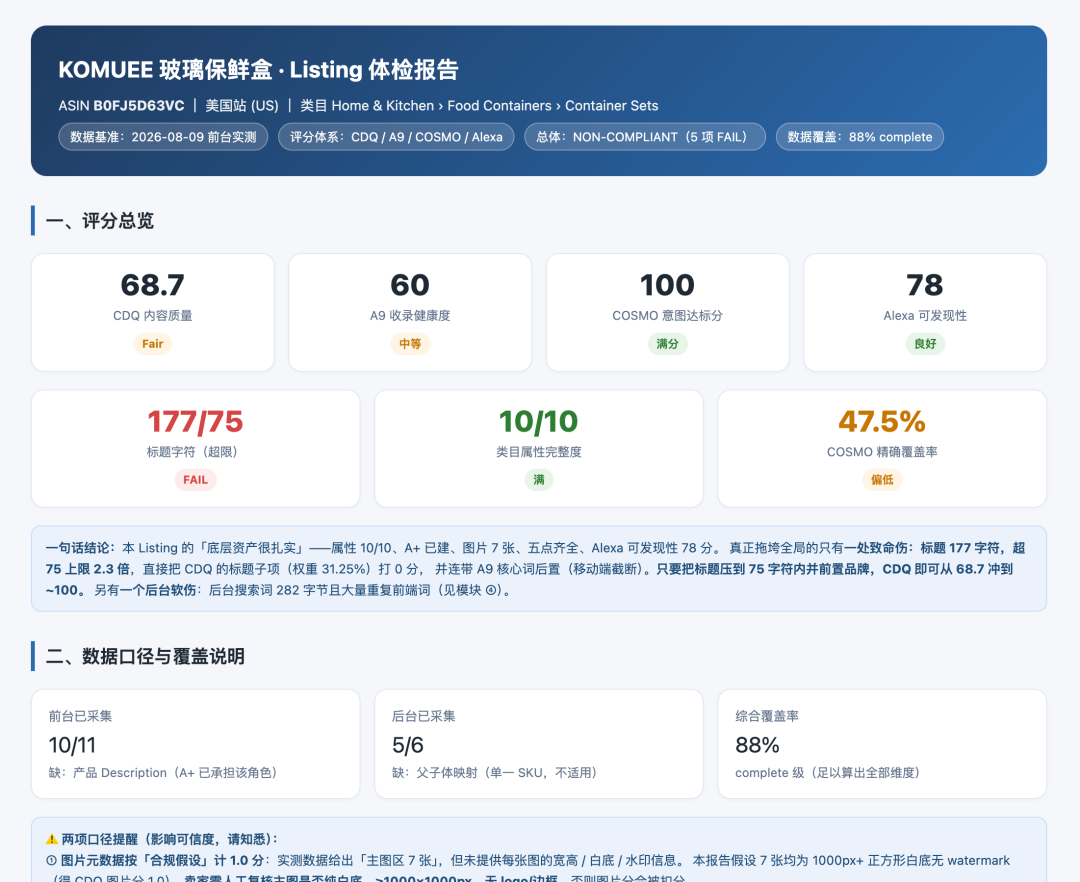Viewport: 1080px width, 882px height.
Task: Click the 数据覆盖 88% complete pill
Action: click(860, 136)
